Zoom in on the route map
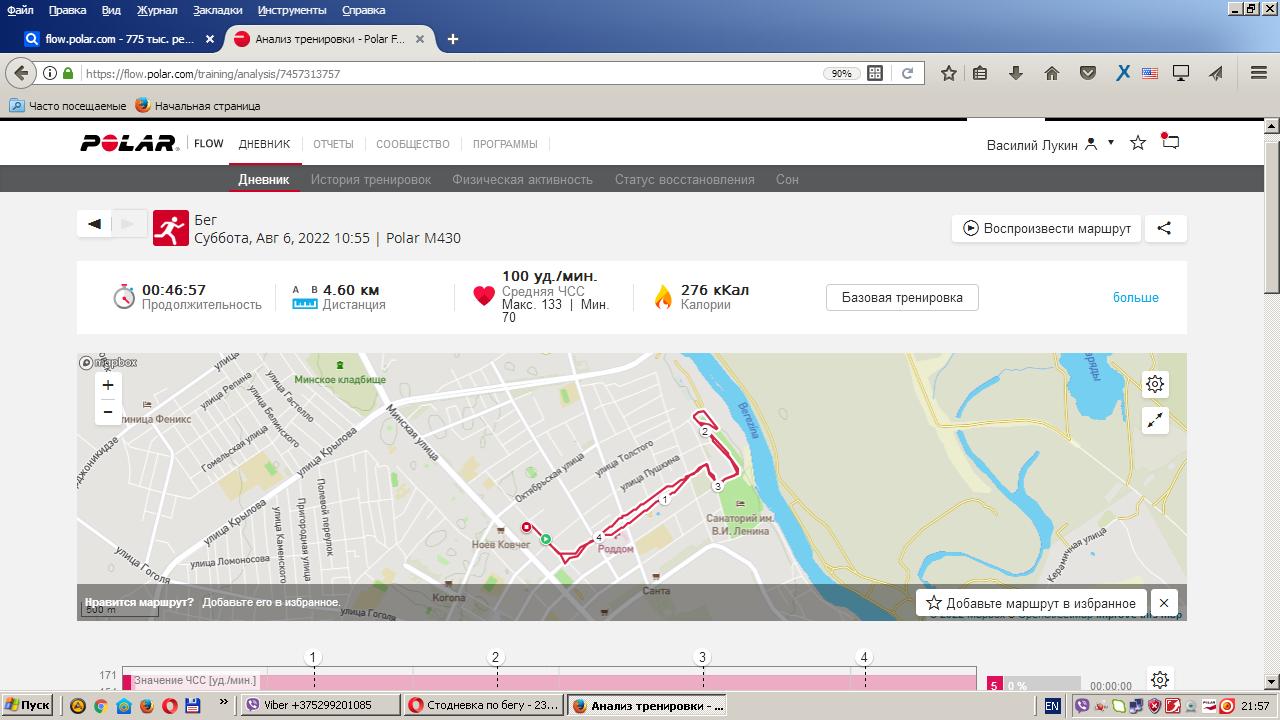Image resolution: width=1280 pixels, height=720 pixels. tap(108, 385)
